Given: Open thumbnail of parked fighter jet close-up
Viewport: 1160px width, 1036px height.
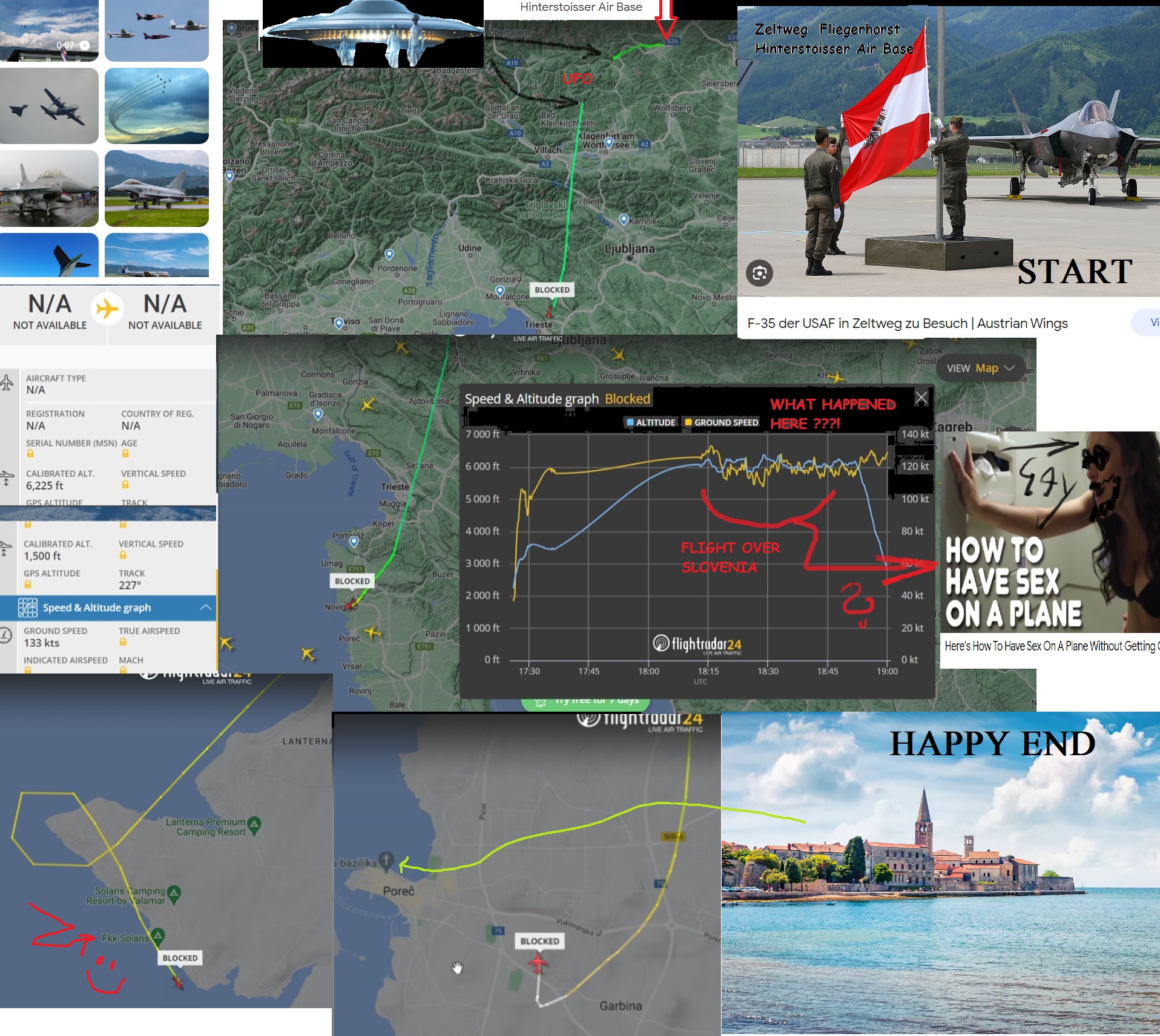Looking at the screenshot, I should pos(49,188).
